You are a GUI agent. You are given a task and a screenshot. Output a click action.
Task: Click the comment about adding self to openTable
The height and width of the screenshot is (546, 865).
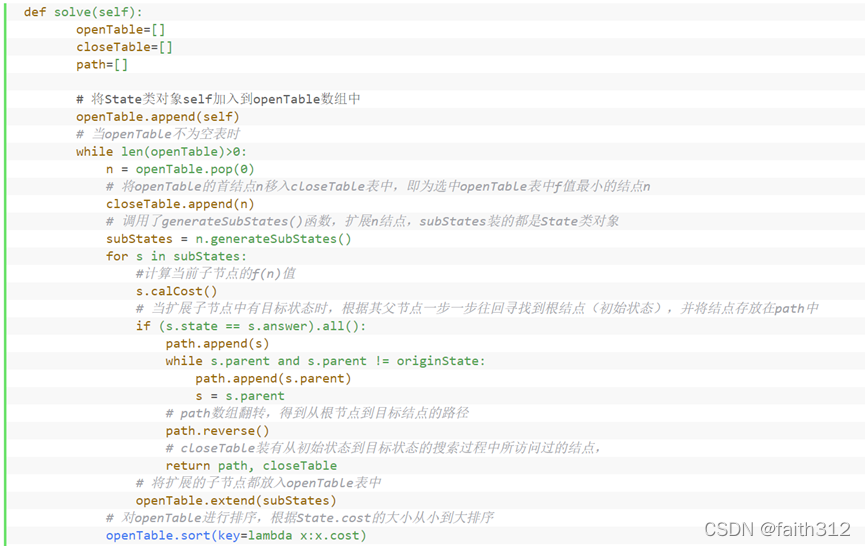coord(218,99)
